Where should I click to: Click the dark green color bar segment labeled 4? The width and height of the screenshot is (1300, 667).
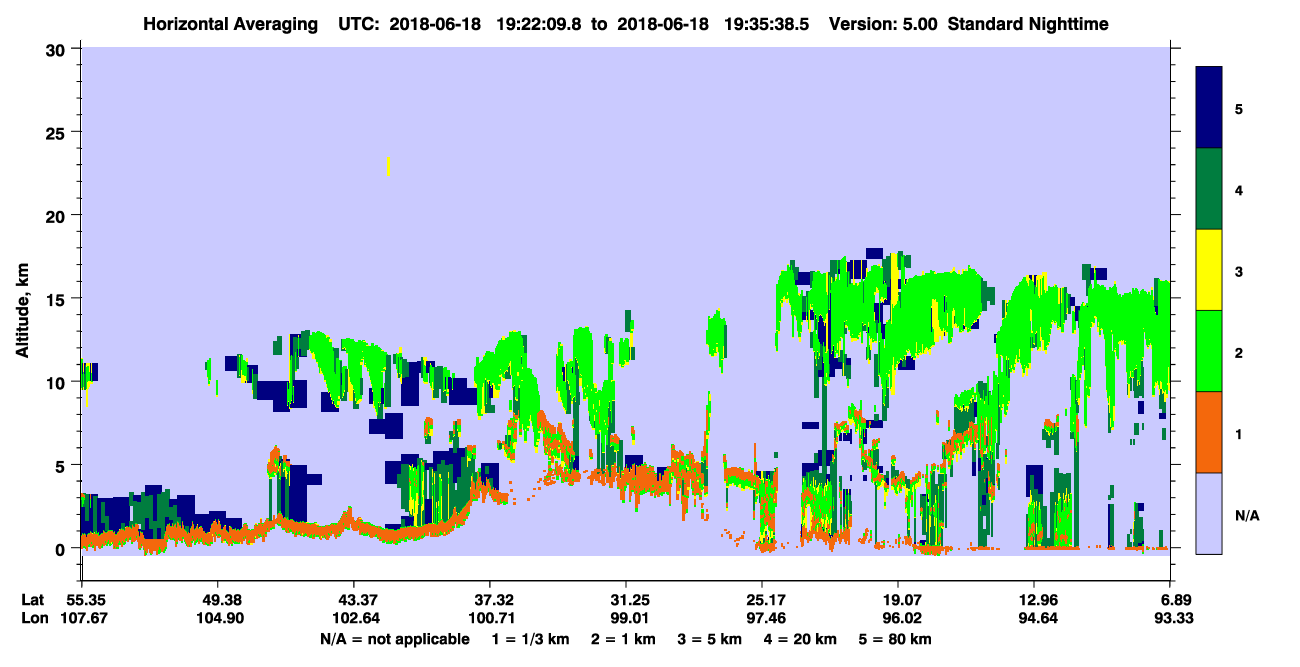(1209, 189)
